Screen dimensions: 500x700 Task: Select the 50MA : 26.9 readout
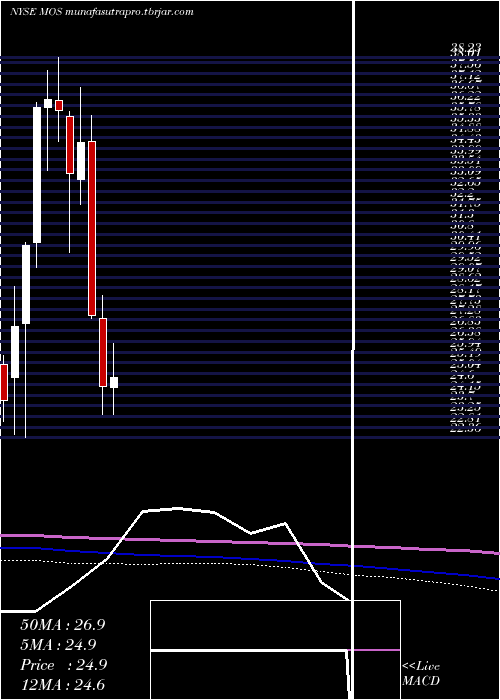pyautogui.click(x=63, y=625)
